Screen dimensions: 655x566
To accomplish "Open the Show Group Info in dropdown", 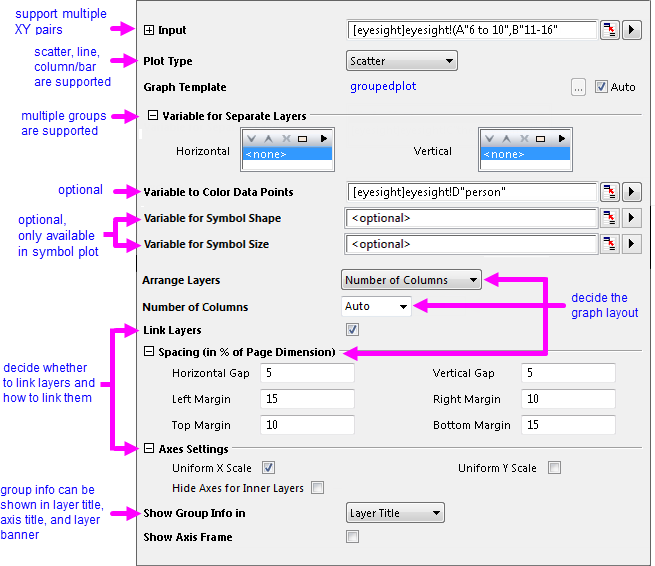I will pyautogui.click(x=394, y=513).
